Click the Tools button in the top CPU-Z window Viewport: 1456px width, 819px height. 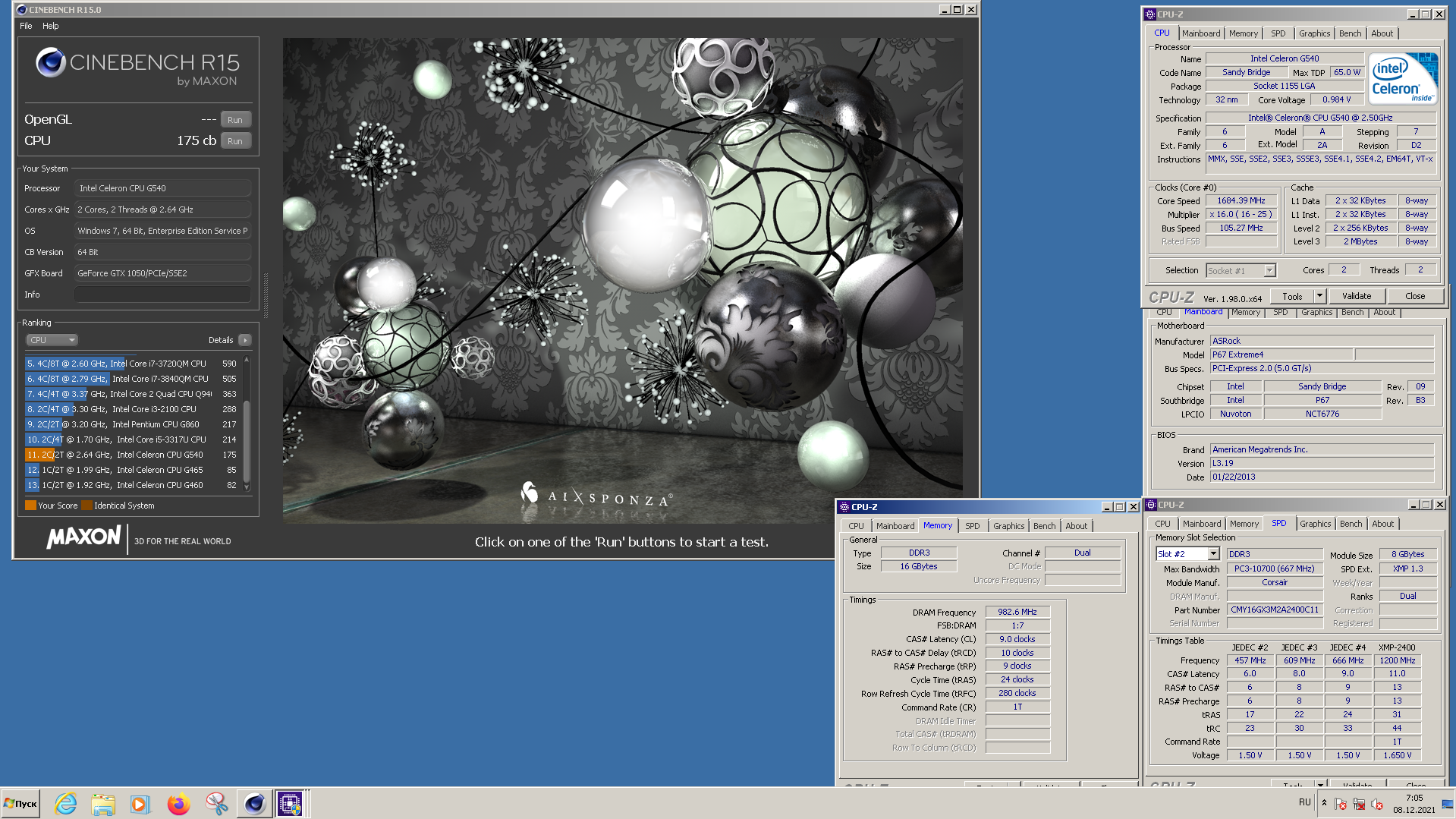pos(1292,297)
